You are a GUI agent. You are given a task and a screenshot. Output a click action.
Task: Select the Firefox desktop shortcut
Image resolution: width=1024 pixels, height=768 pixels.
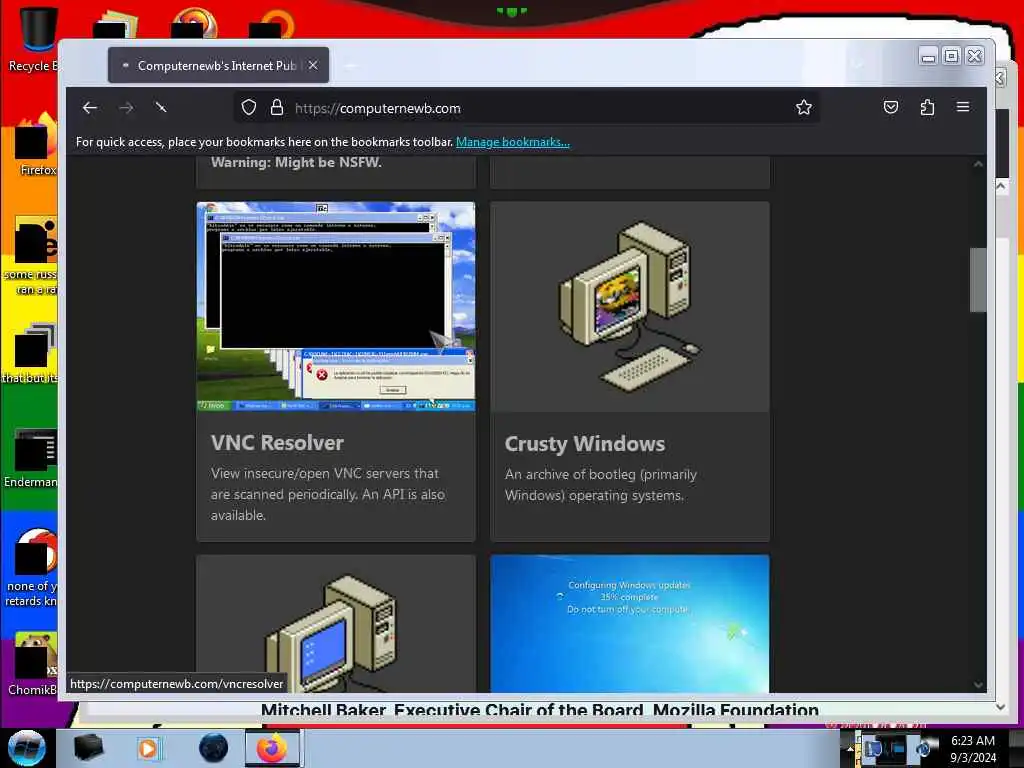tap(35, 145)
